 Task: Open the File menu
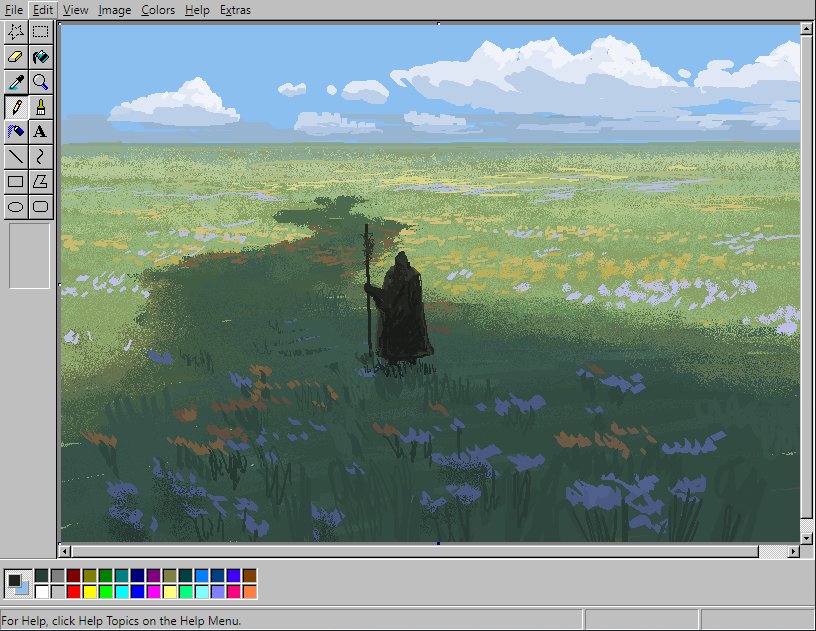pyautogui.click(x=14, y=10)
